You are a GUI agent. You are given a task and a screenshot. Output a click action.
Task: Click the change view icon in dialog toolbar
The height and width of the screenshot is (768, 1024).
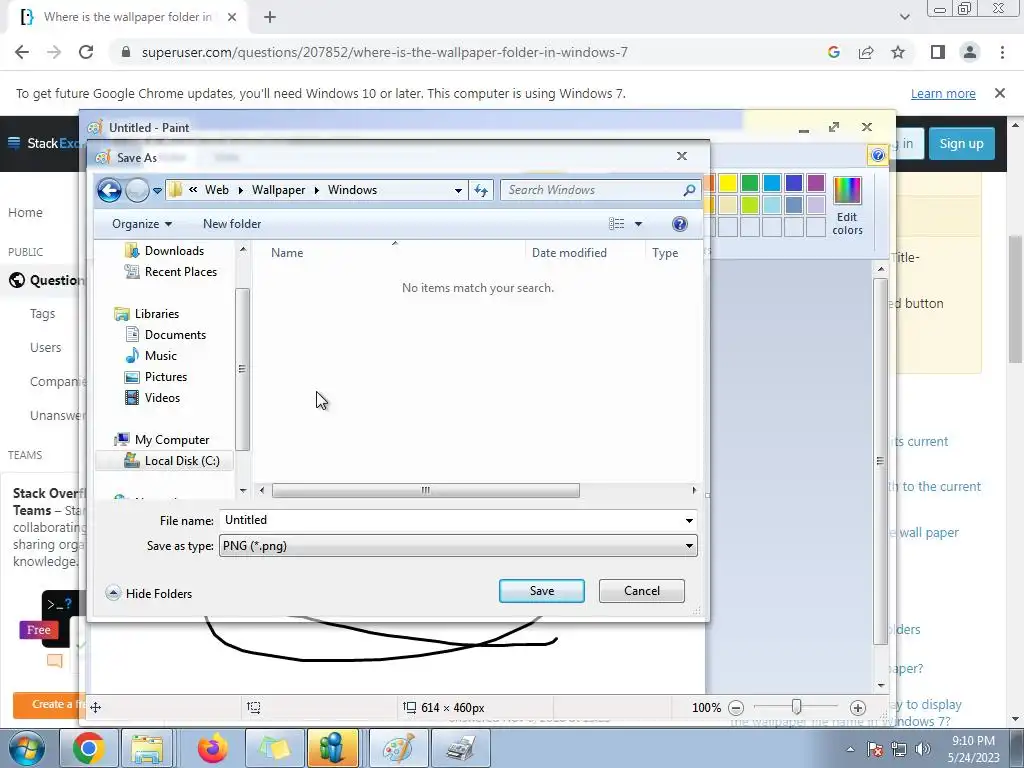616,224
